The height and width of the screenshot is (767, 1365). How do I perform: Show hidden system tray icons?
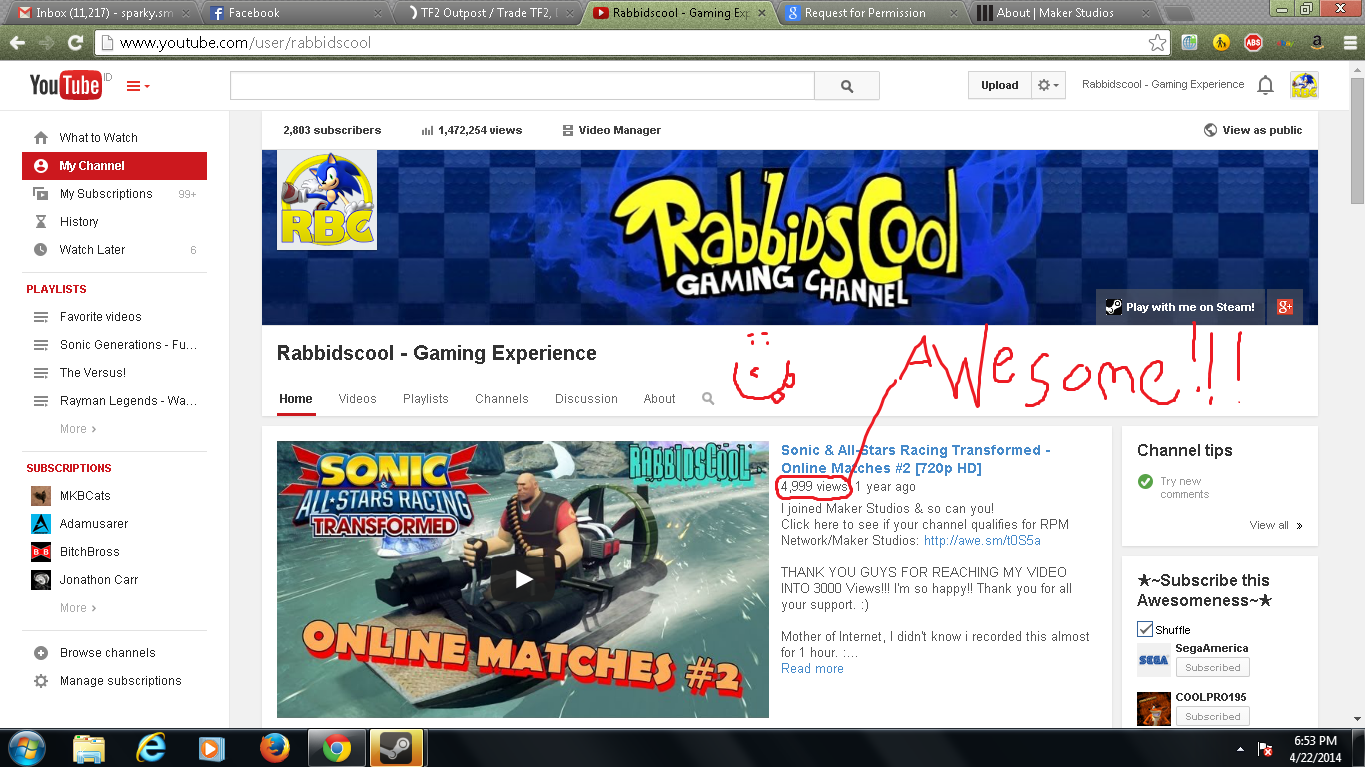pos(1241,748)
